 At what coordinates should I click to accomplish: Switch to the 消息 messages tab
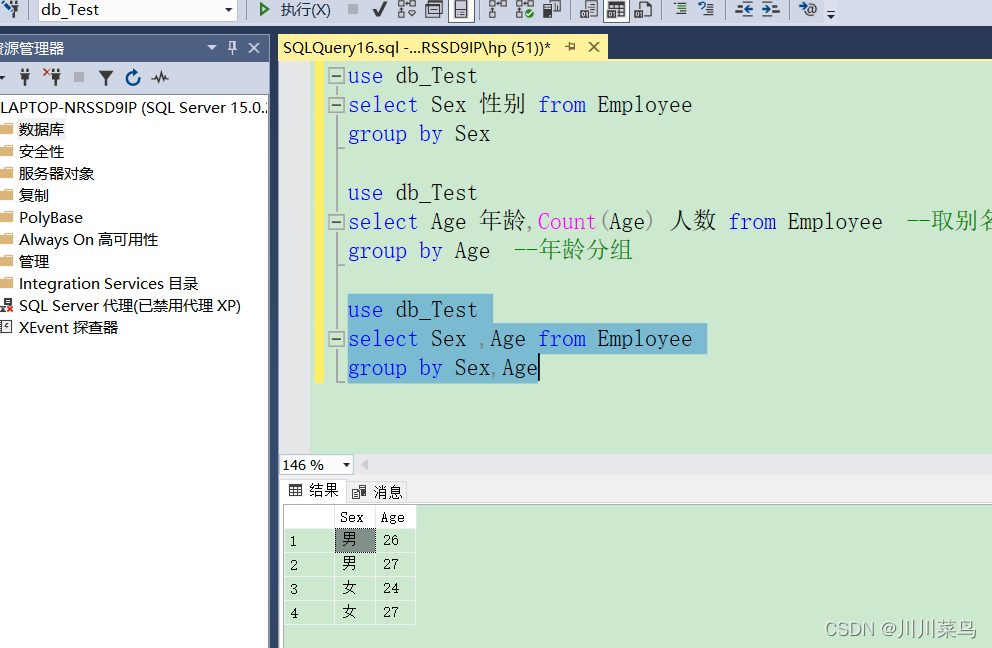coord(378,492)
